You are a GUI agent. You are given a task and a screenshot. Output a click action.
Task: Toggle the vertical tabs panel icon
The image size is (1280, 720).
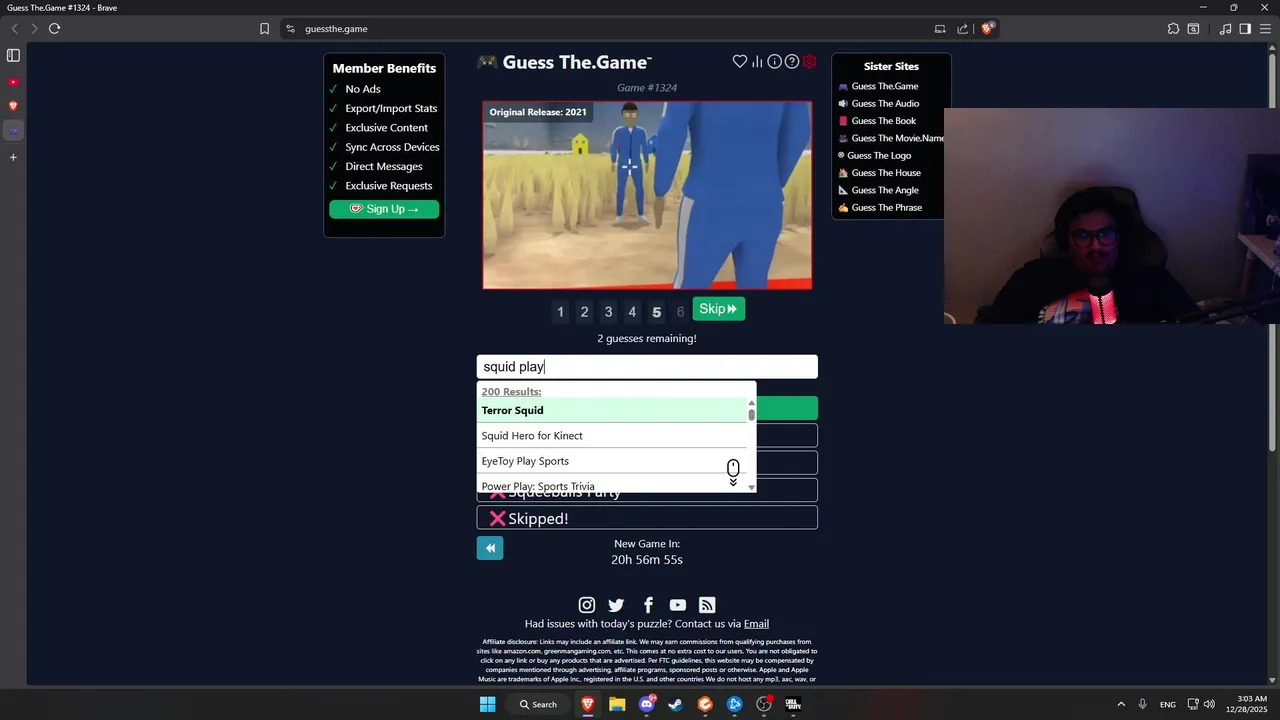coord(13,55)
